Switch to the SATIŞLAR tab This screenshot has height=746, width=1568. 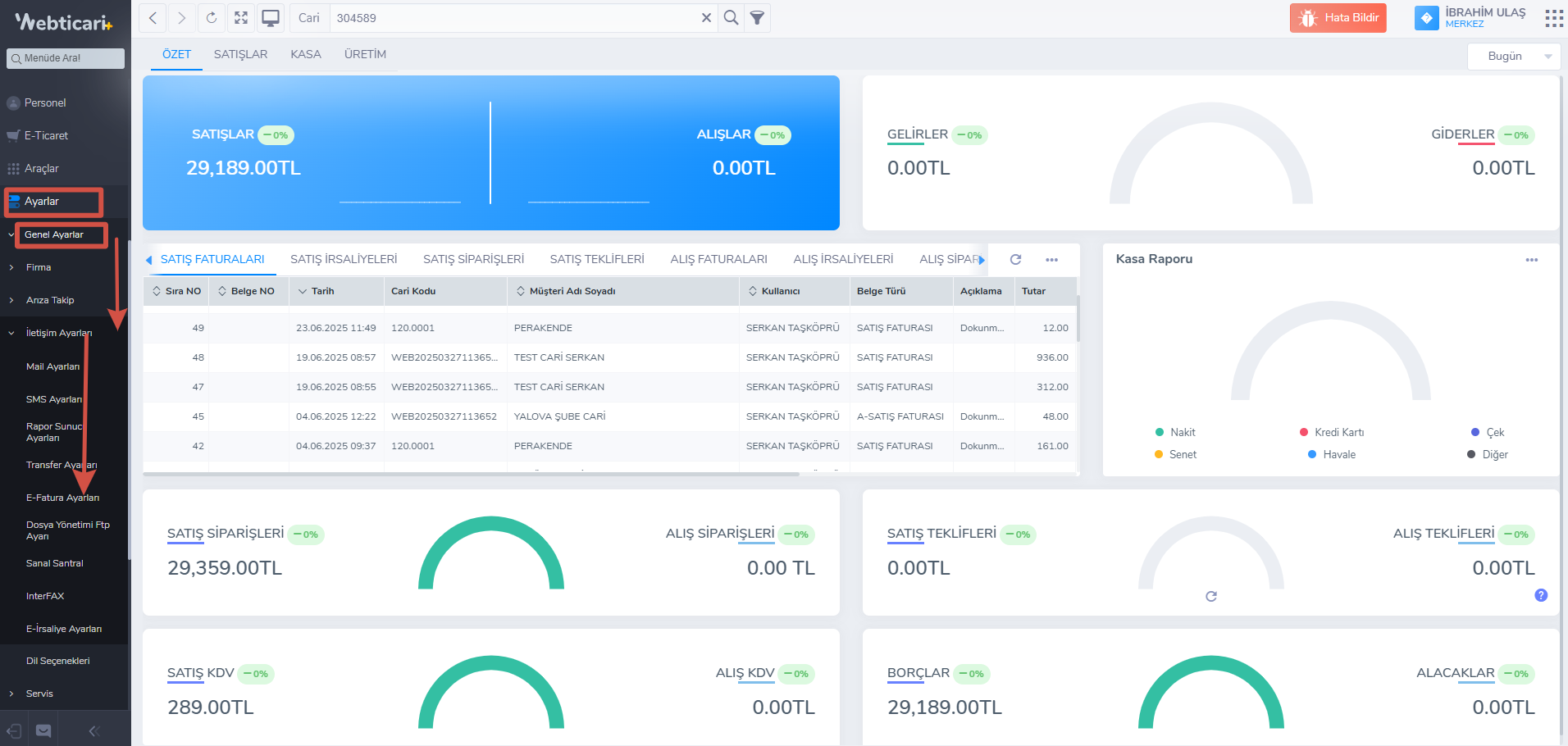240,54
